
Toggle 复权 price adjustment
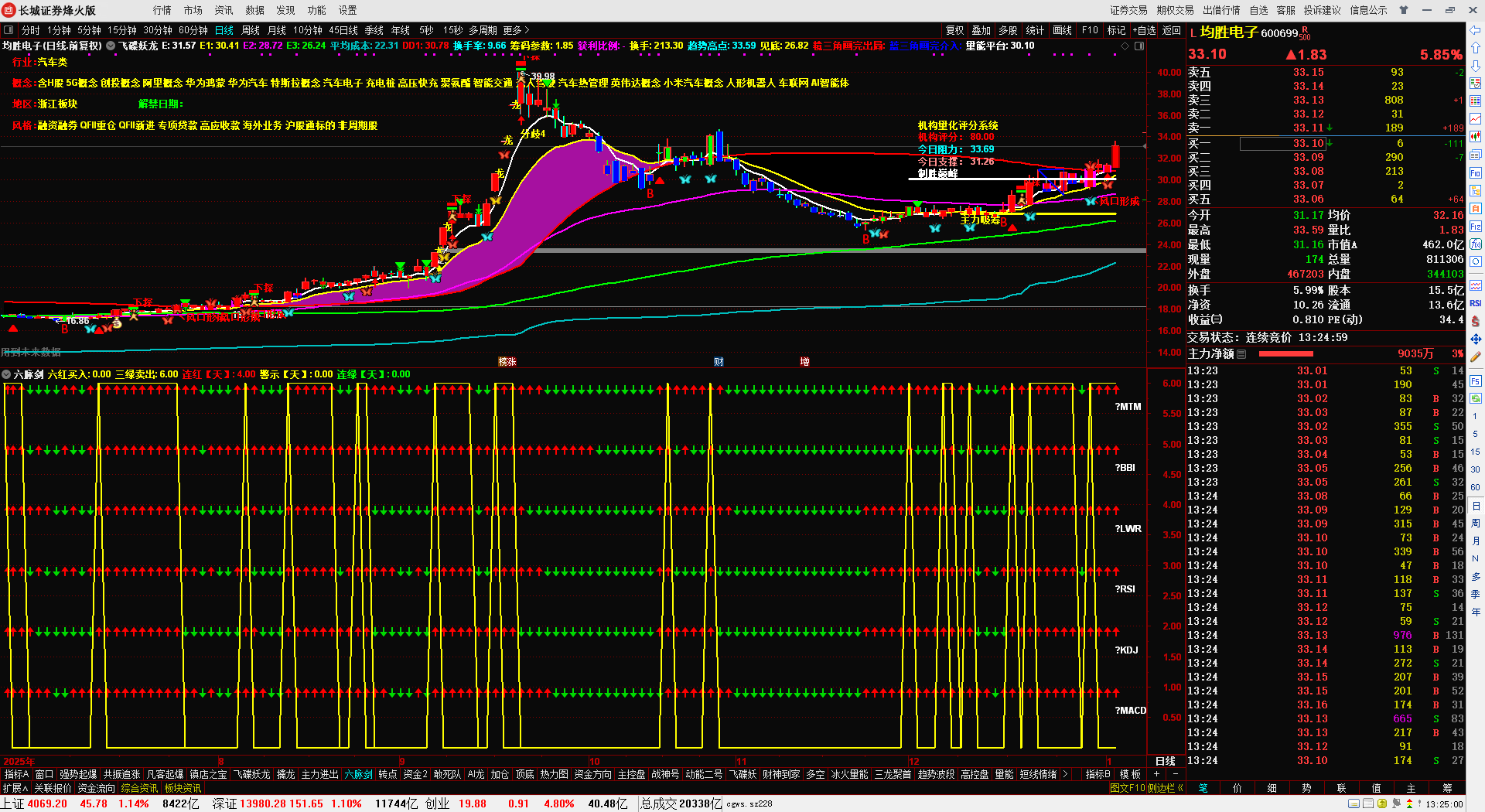click(955, 30)
